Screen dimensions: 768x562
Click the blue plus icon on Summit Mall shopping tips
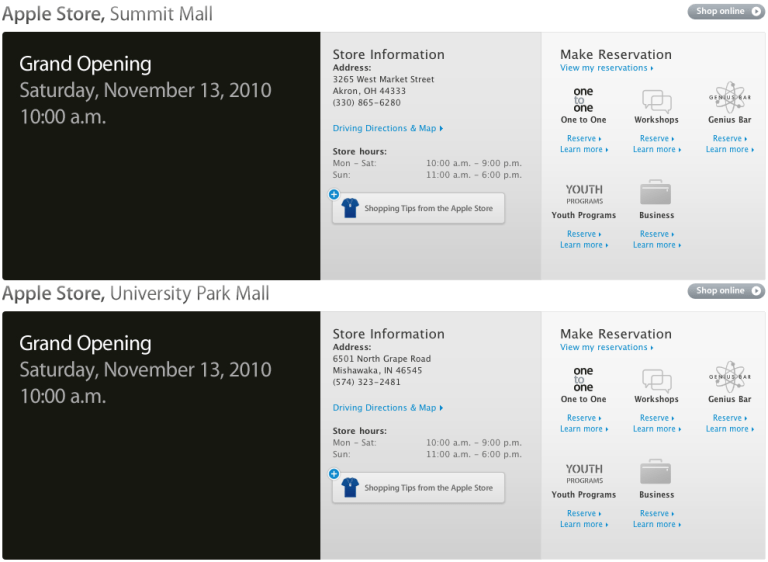tap(334, 195)
